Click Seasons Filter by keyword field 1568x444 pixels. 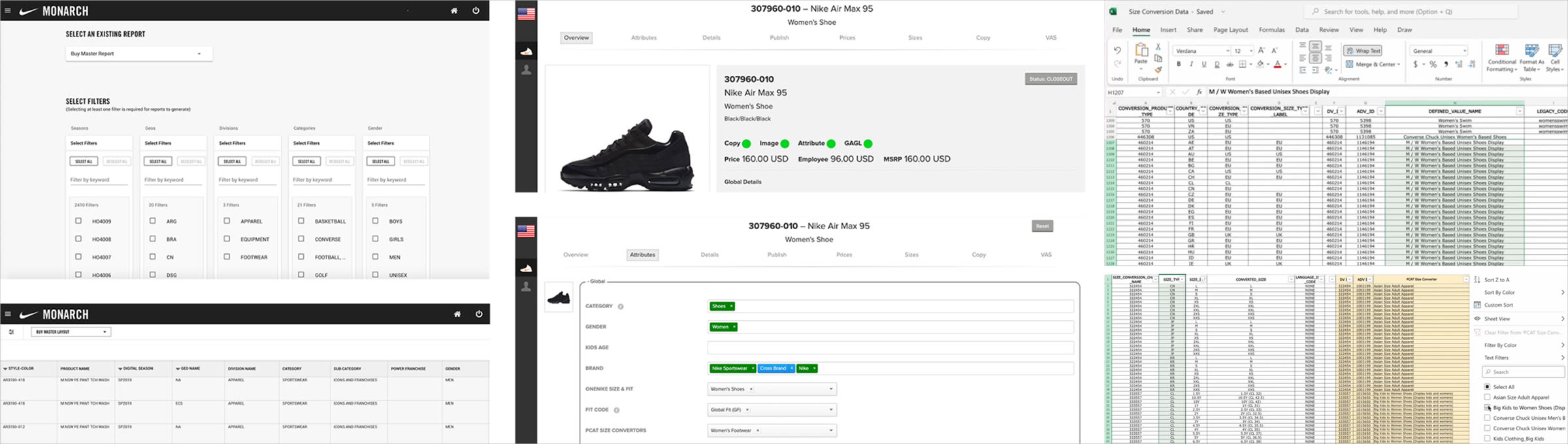[x=99, y=180]
